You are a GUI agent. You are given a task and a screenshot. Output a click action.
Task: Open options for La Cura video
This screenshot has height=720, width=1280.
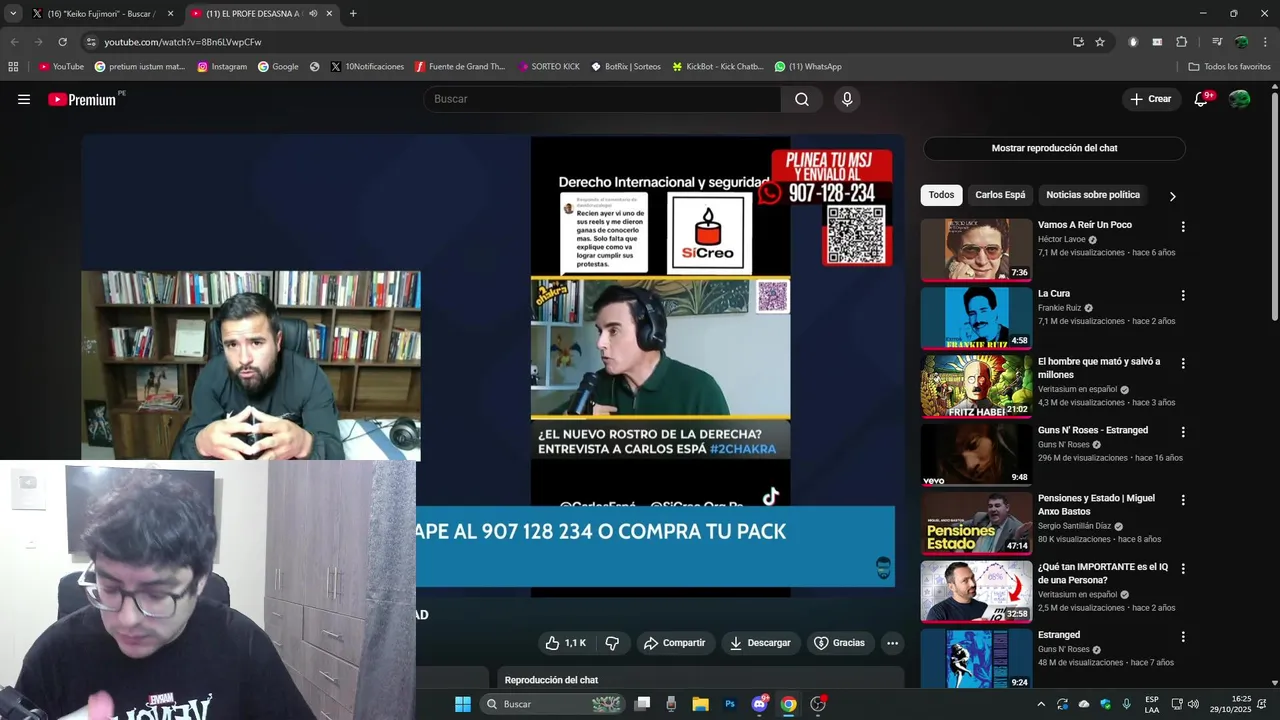click(x=1183, y=296)
